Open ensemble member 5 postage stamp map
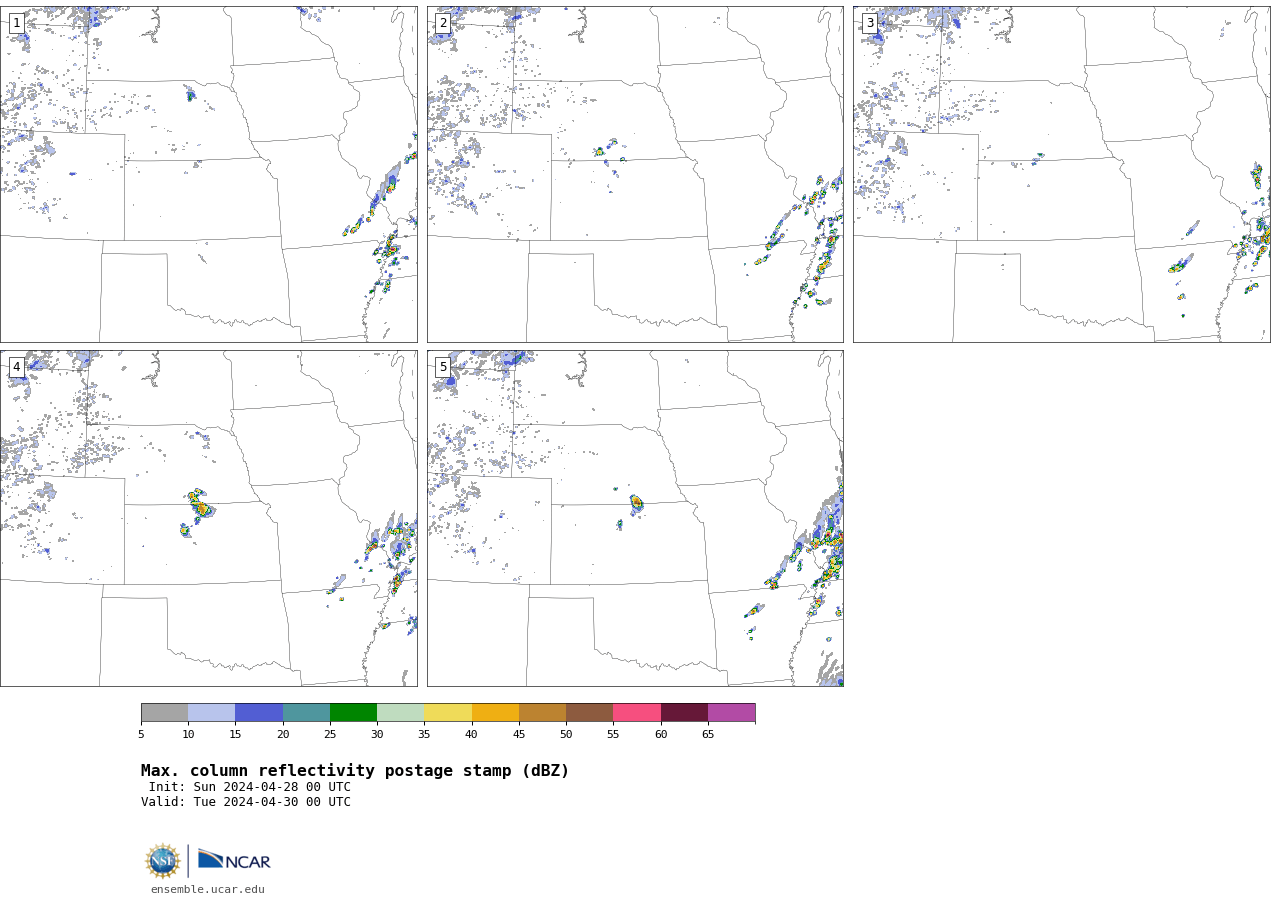This screenshot has height=901, width=1280. [x=635, y=518]
